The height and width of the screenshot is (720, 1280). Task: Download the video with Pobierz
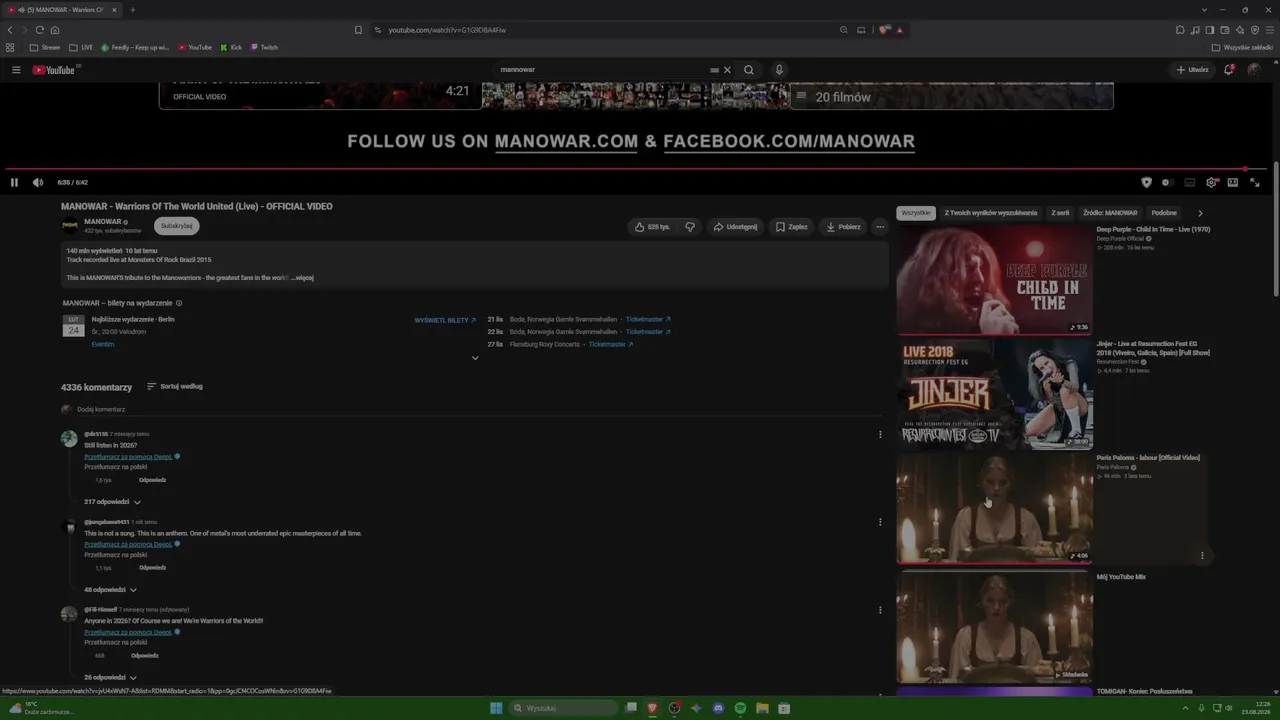point(843,227)
